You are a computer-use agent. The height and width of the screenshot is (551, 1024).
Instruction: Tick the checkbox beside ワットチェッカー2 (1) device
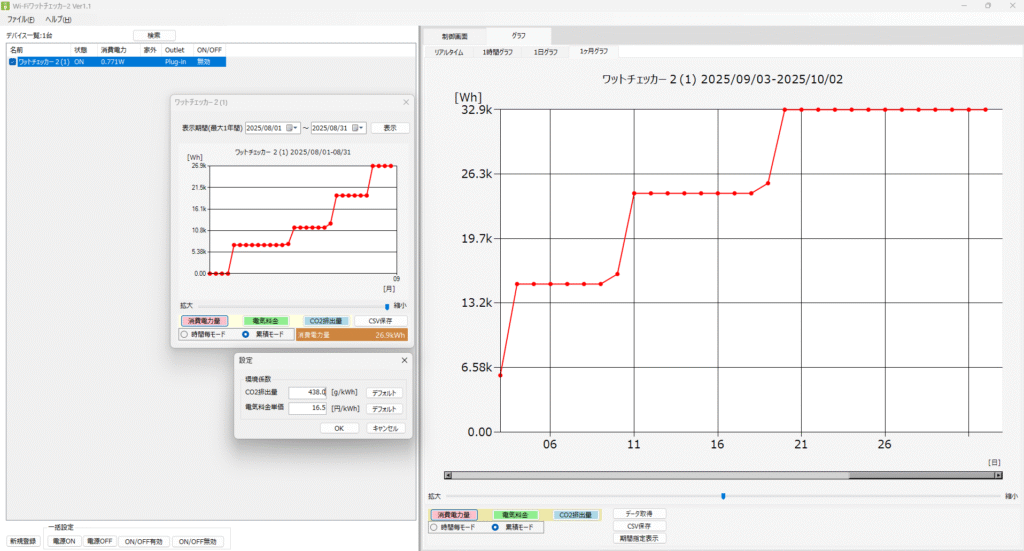(x=12, y=62)
